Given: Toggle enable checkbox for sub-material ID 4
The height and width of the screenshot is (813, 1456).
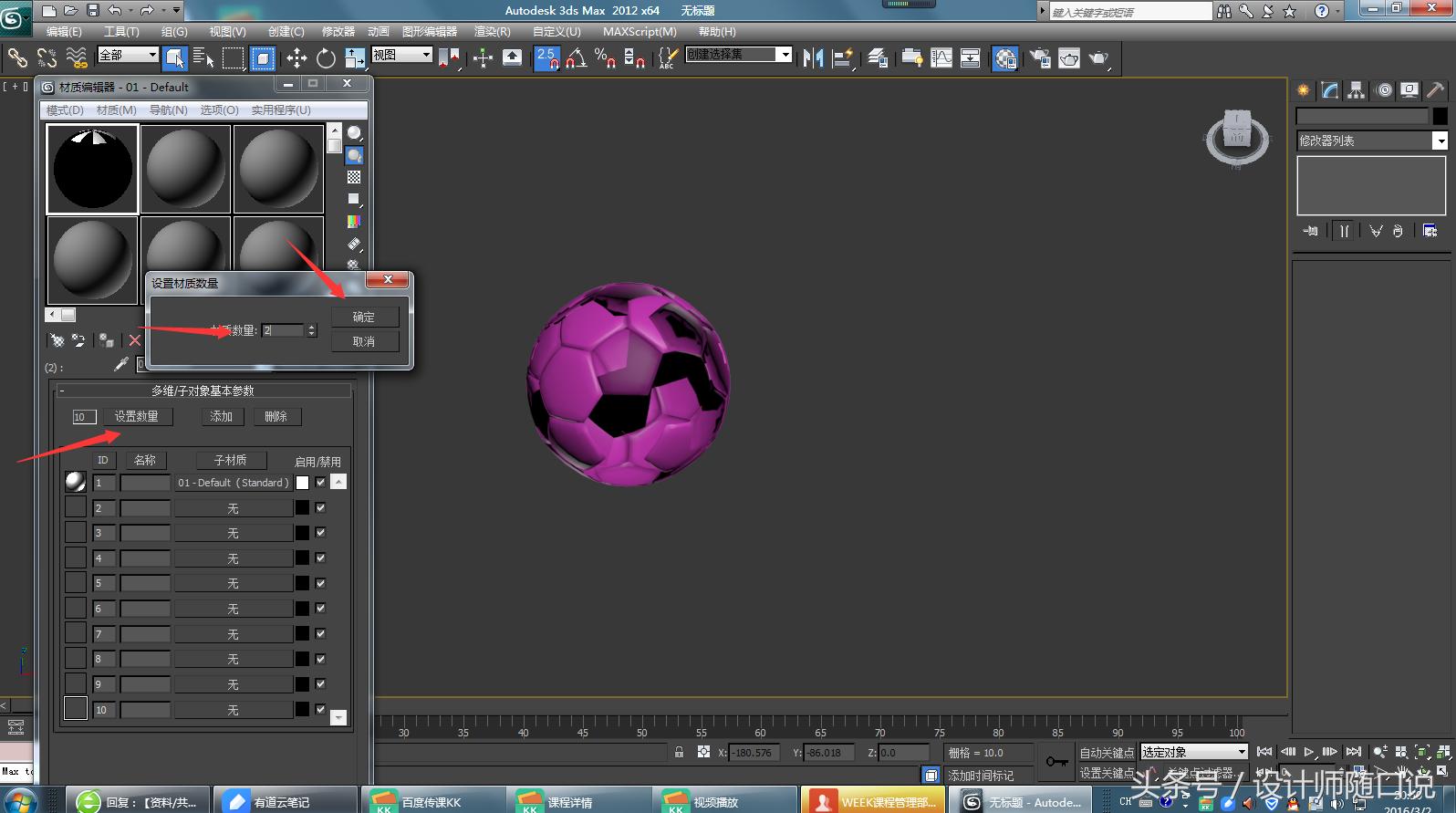Looking at the screenshot, I should (x=320, y=558).
